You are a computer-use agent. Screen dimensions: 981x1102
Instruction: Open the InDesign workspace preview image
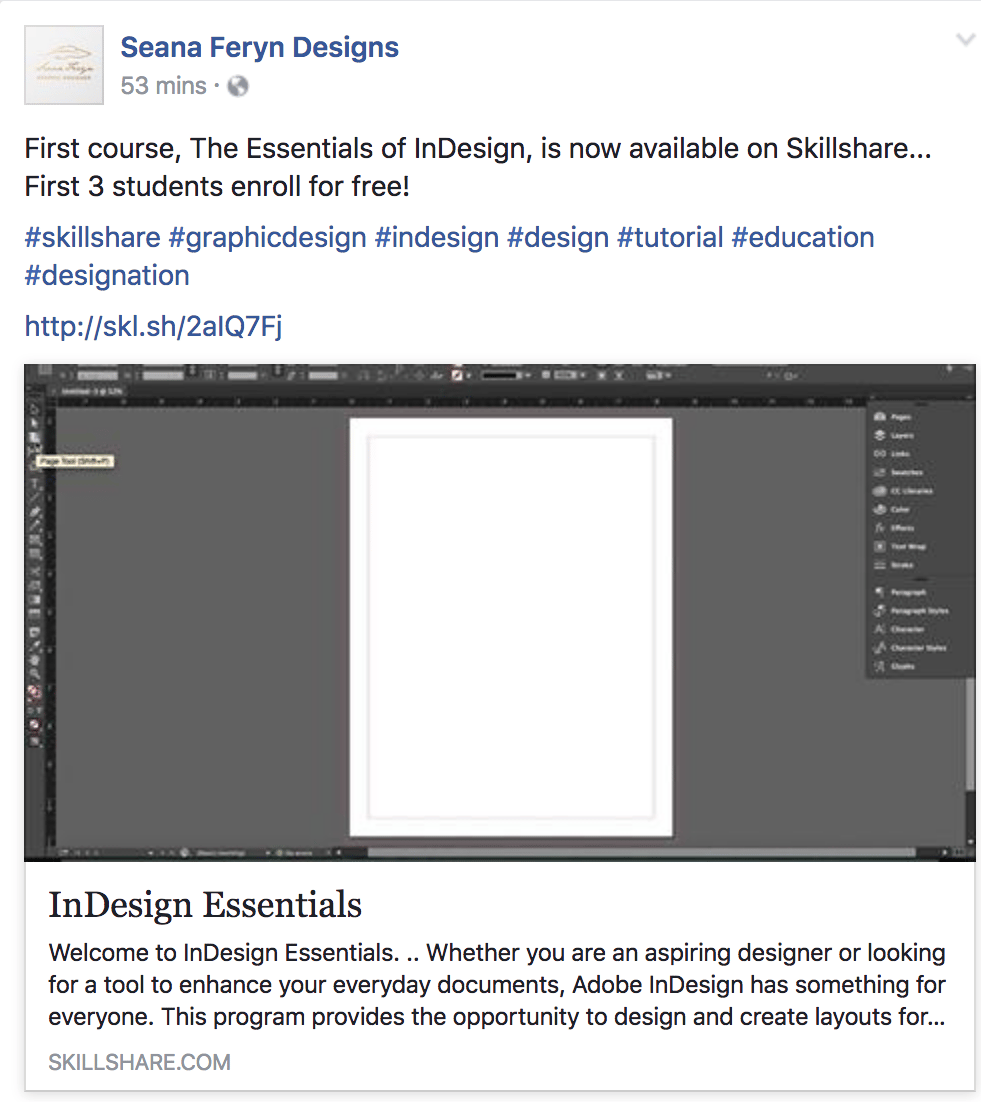point(500,612)
